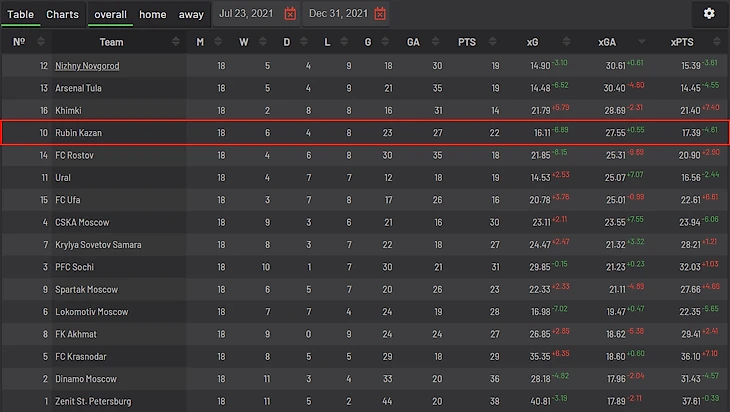Screen dimensions: 730x412
Task: Open the Zenit St. Petersburg team link
Action: click(x=96, y=401)
